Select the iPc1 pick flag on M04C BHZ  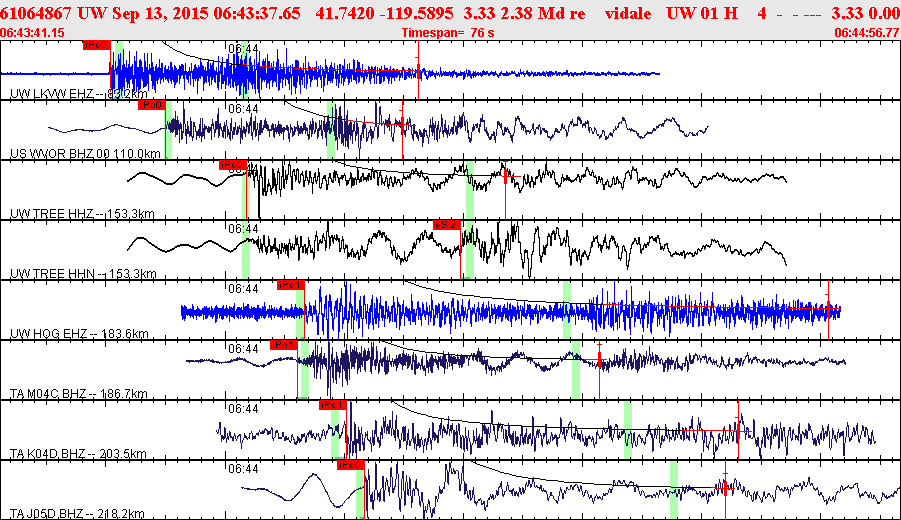pos(283,345)
